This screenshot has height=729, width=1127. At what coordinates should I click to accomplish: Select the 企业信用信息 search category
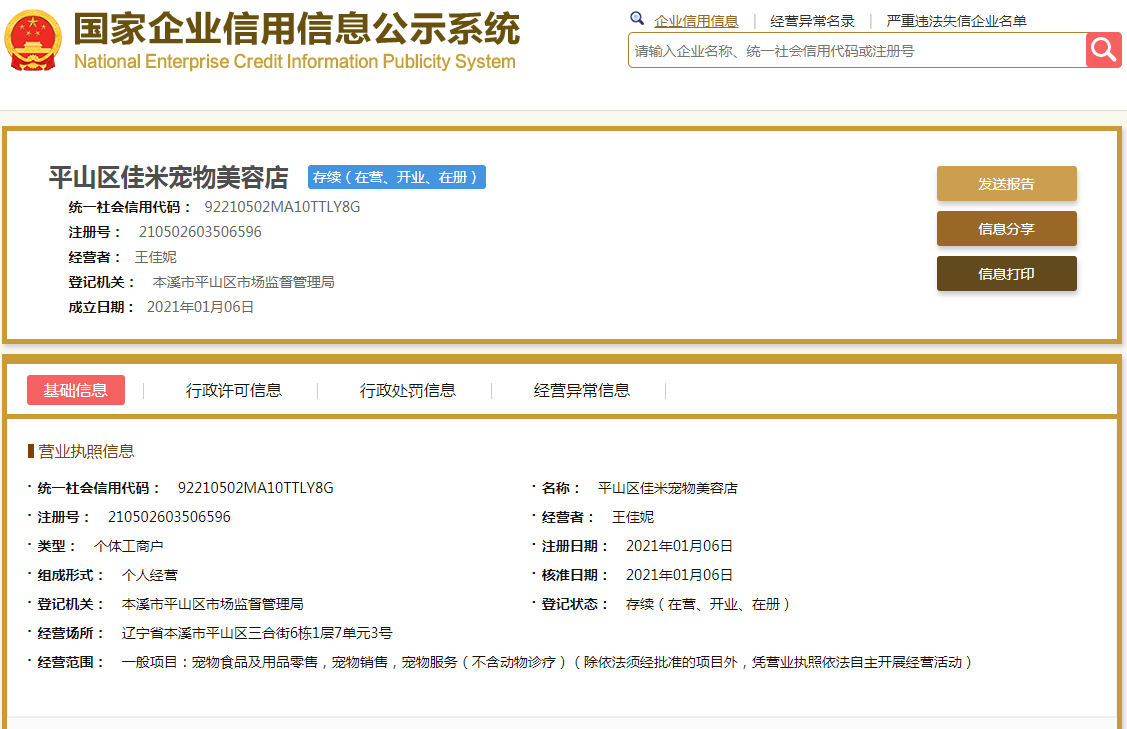click(x=696, y=21)
